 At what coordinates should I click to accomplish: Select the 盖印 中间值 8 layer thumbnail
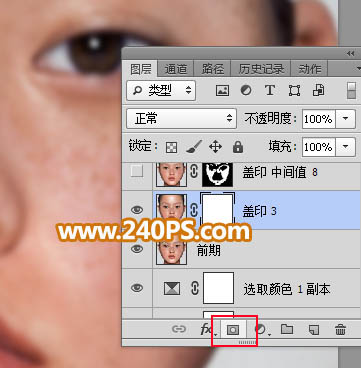point(171,174)
